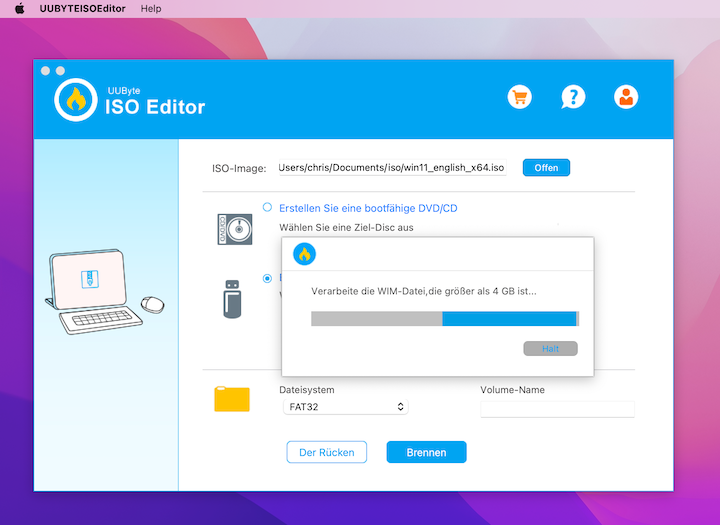Click the Volume-Name input field
The height and width of the screenshot is (525, 720).
click(x=557, y=409)
